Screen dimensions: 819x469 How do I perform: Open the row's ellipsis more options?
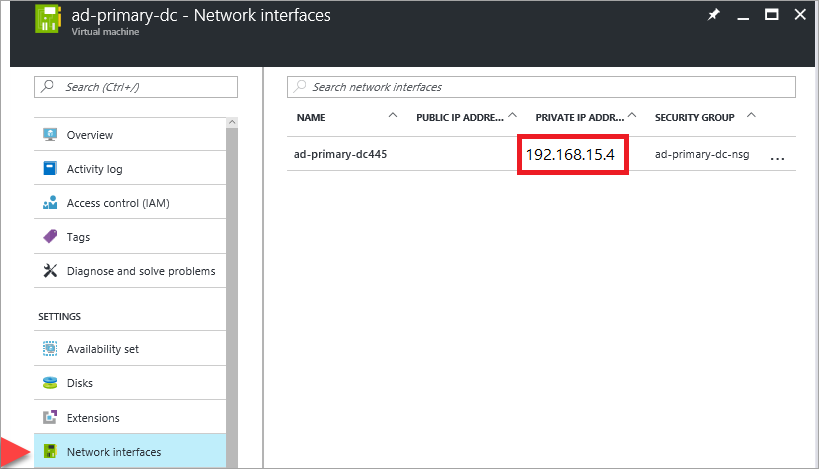tap(778, 157)
